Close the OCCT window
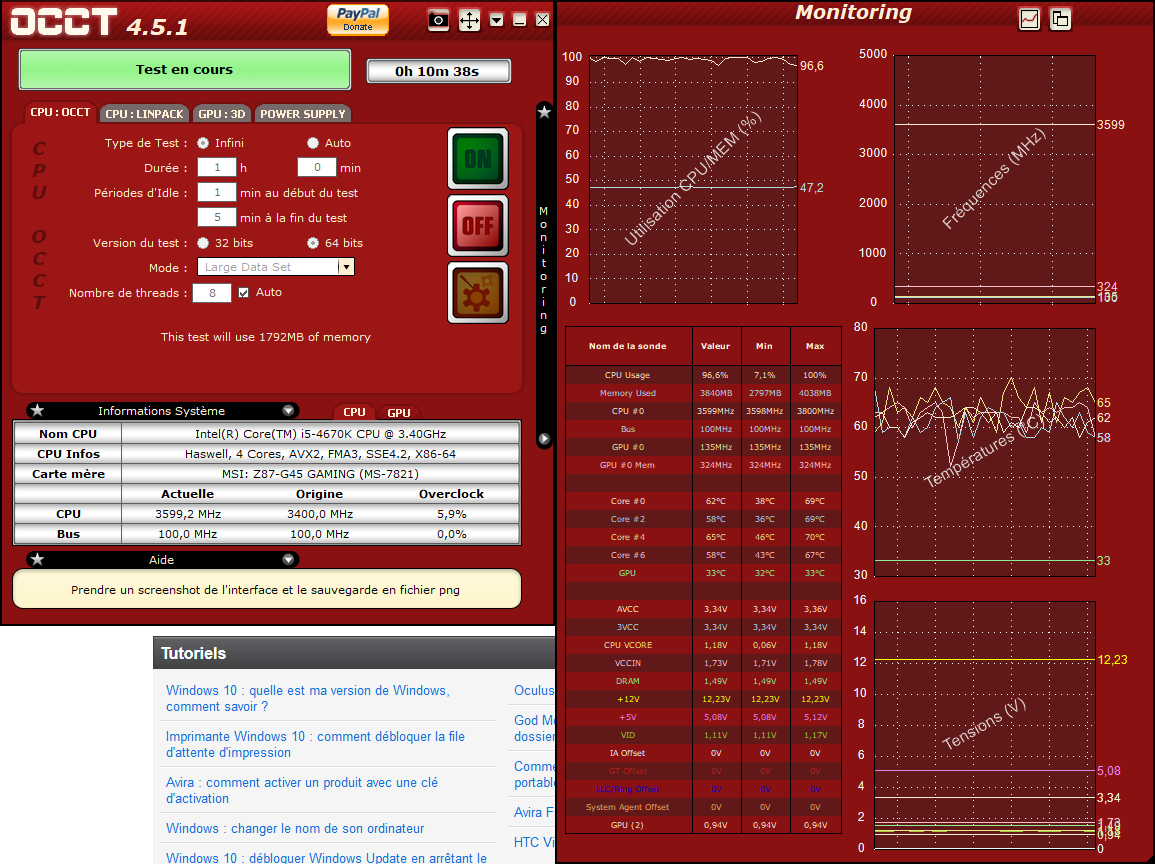This screenshot has height=864, width=1155. point(542,20)
